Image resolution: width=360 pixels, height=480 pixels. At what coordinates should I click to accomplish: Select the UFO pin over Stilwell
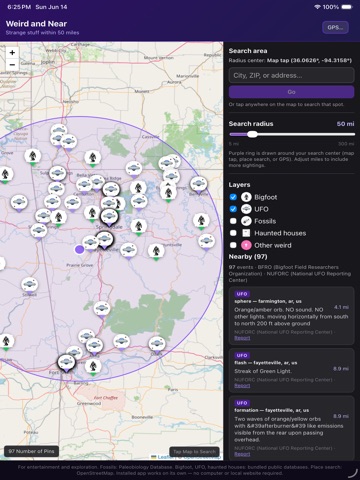coord(30,286)
